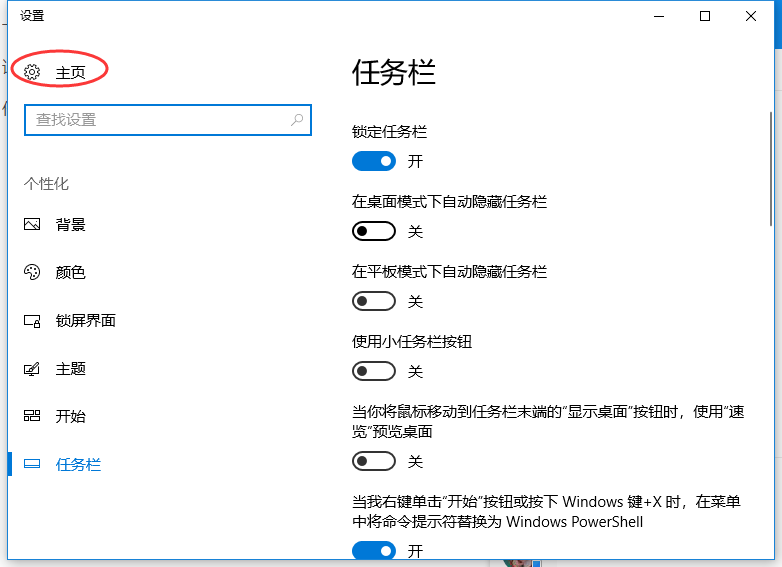
Task: Enable 速览 preview desktop toggle
Action: [374, 461]
